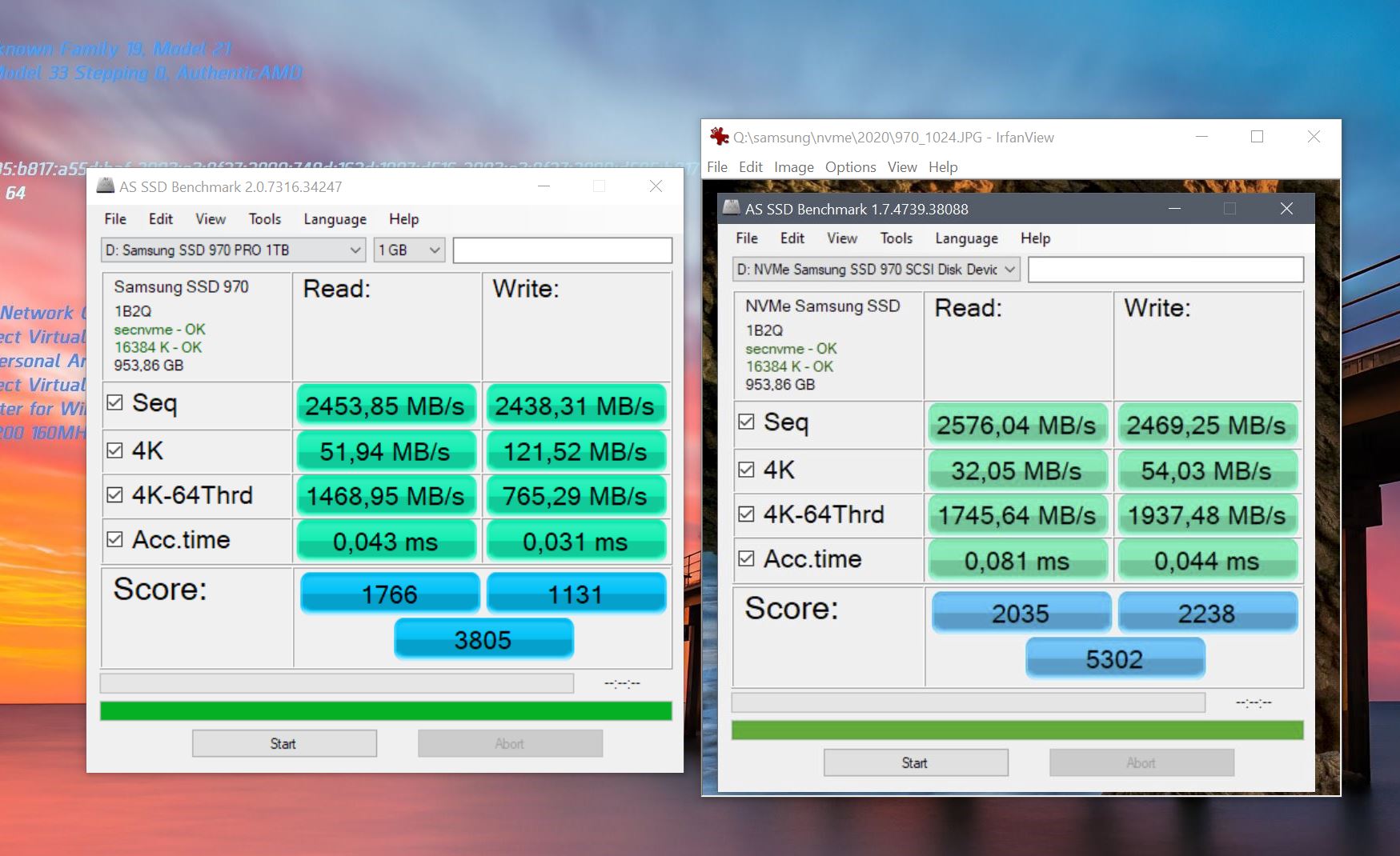Open Help menu in AS SSD 2.0
The height and width of the screenshot is (856, 1400).
(x=403, y=218)
